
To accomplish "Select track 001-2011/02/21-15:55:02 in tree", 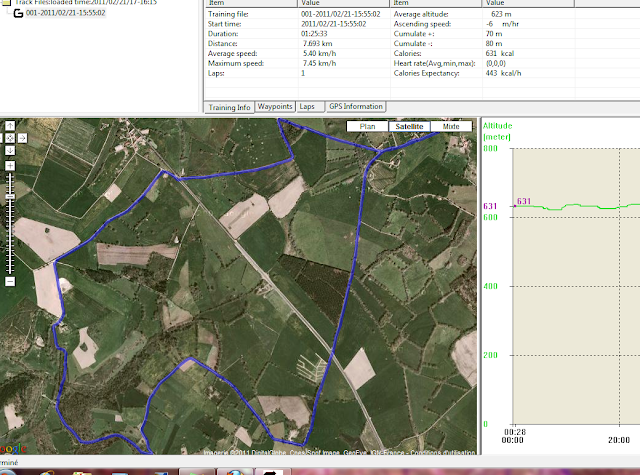I will pyautogui.click(x=65, y=13).
